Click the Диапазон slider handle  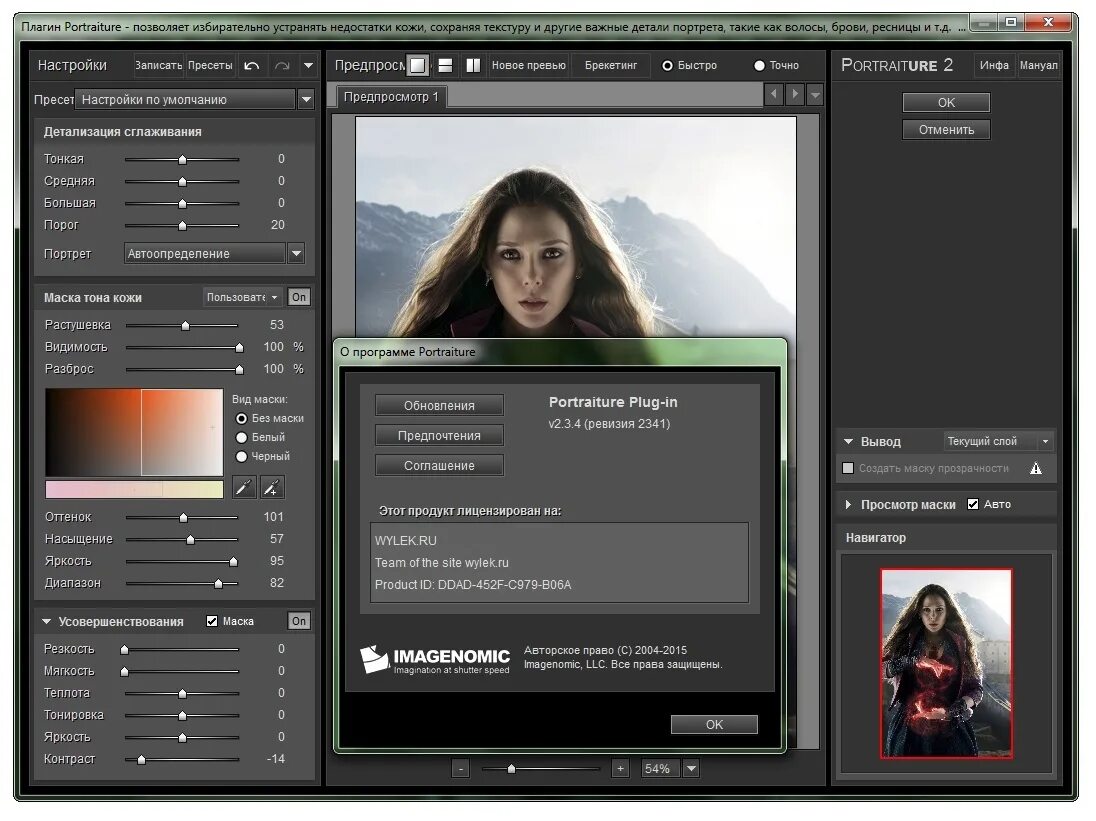click(219, 583)
